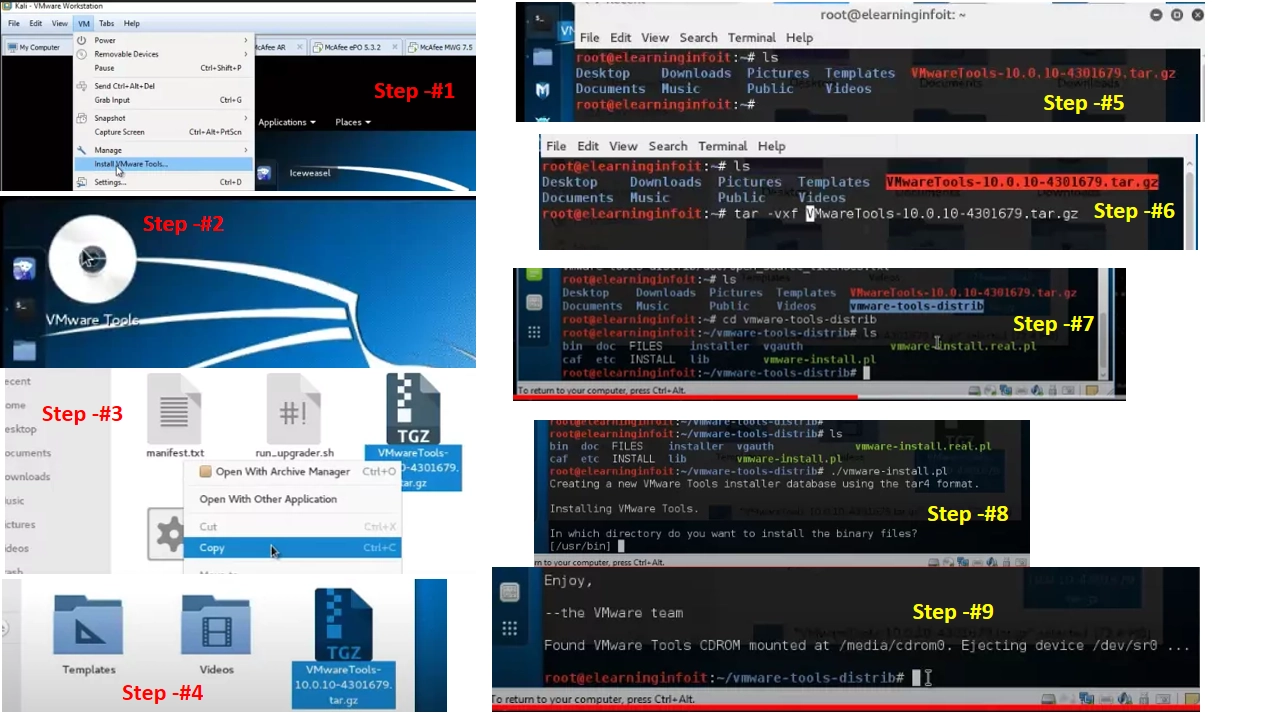Open View menu in the tar -vxf terminal
This screenshot has width=1280, height=720.
(x=623, y=146)
